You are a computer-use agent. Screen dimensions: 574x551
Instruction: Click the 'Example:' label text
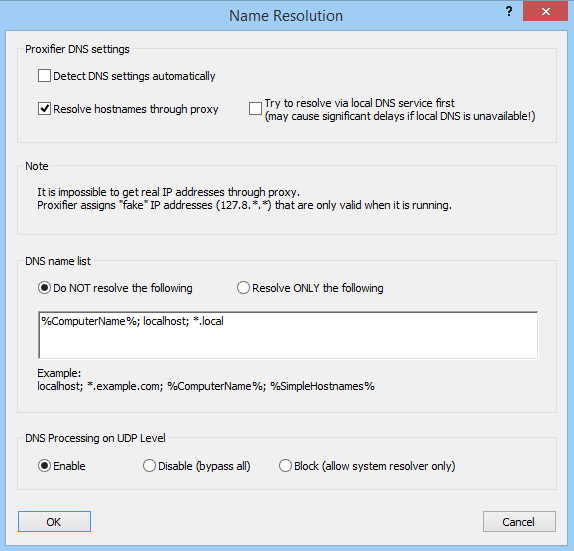[59, 373]
